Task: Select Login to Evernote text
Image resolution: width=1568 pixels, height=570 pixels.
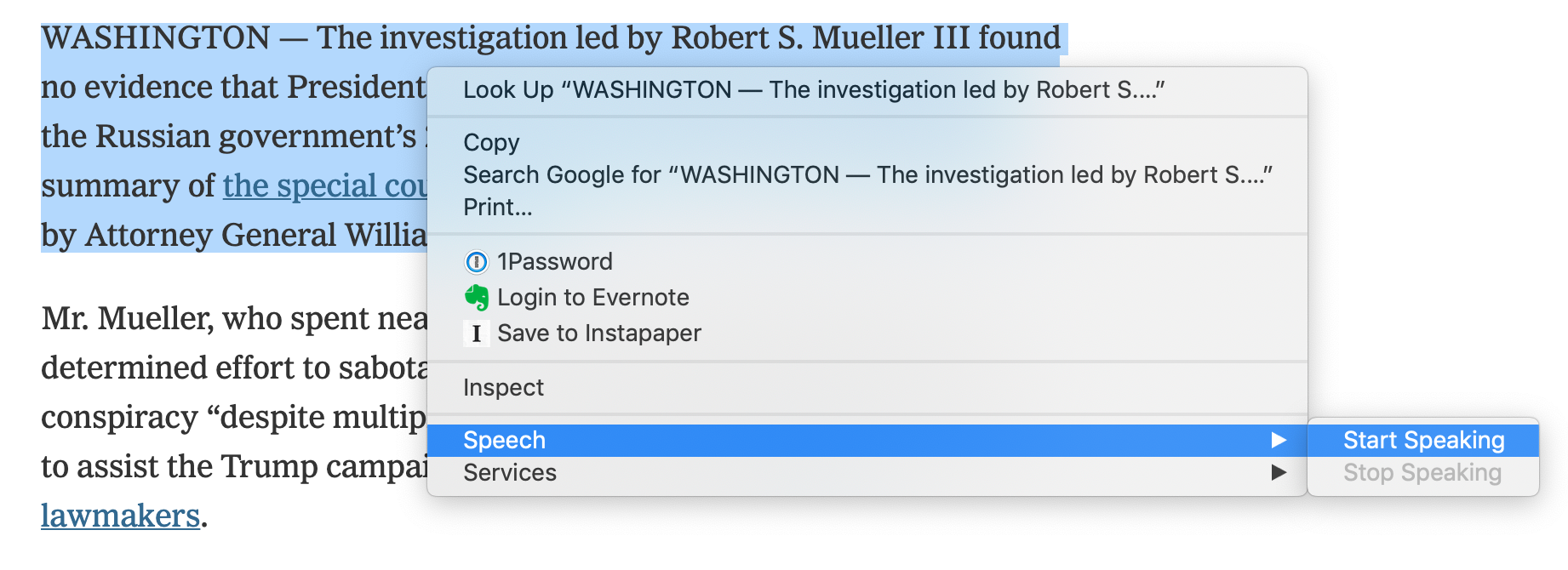Action: coord(593,298)
